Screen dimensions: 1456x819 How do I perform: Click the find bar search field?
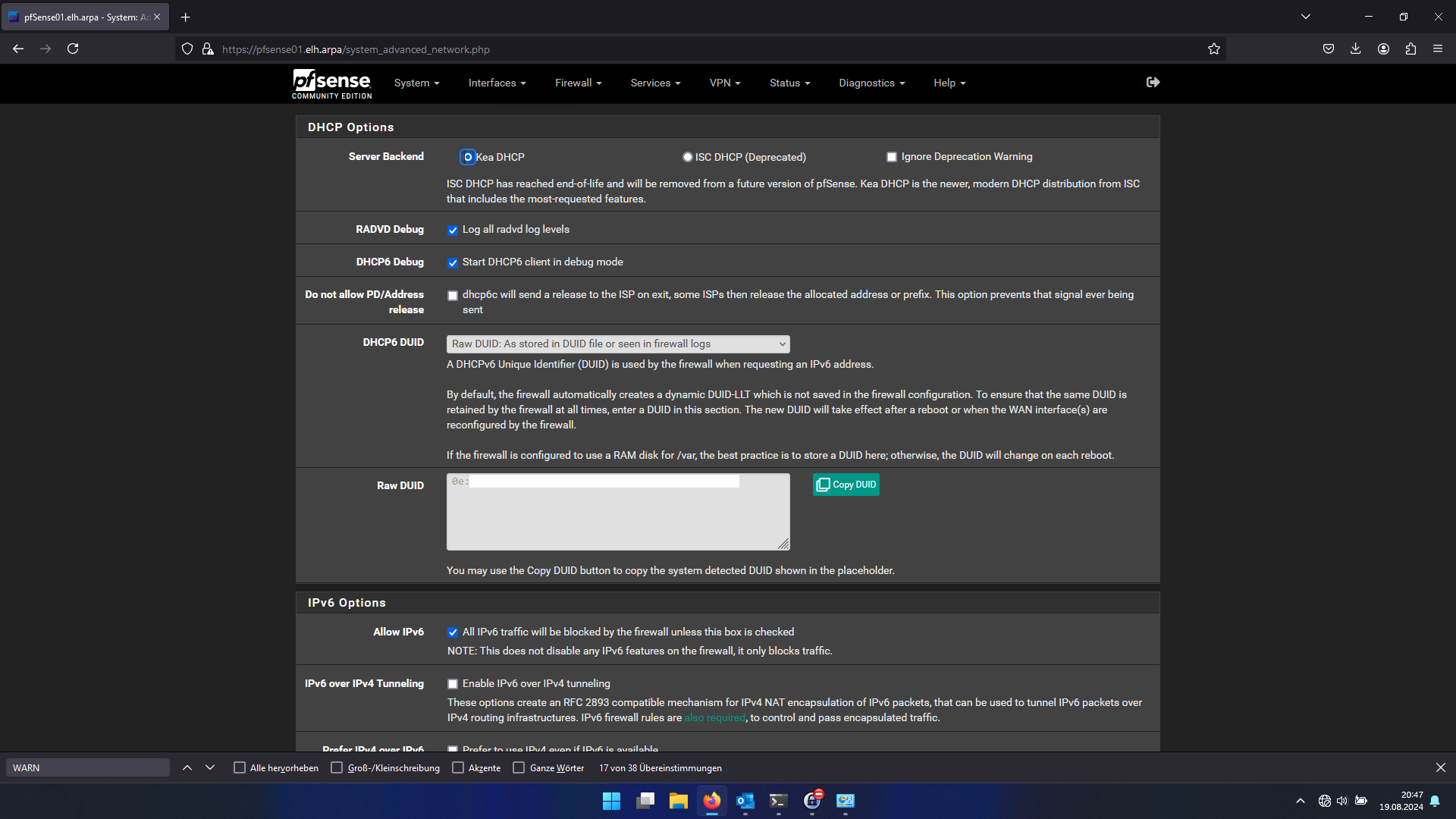click(88, 767)
